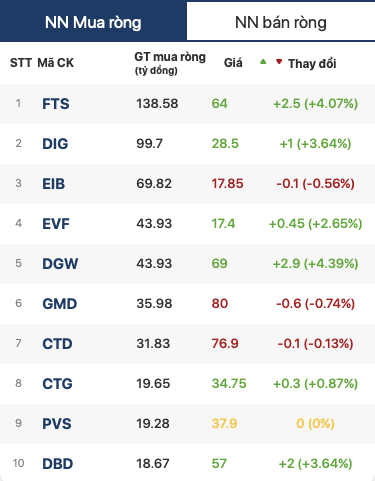
Task: Click the Giá column header
Action: pos(233,63)
